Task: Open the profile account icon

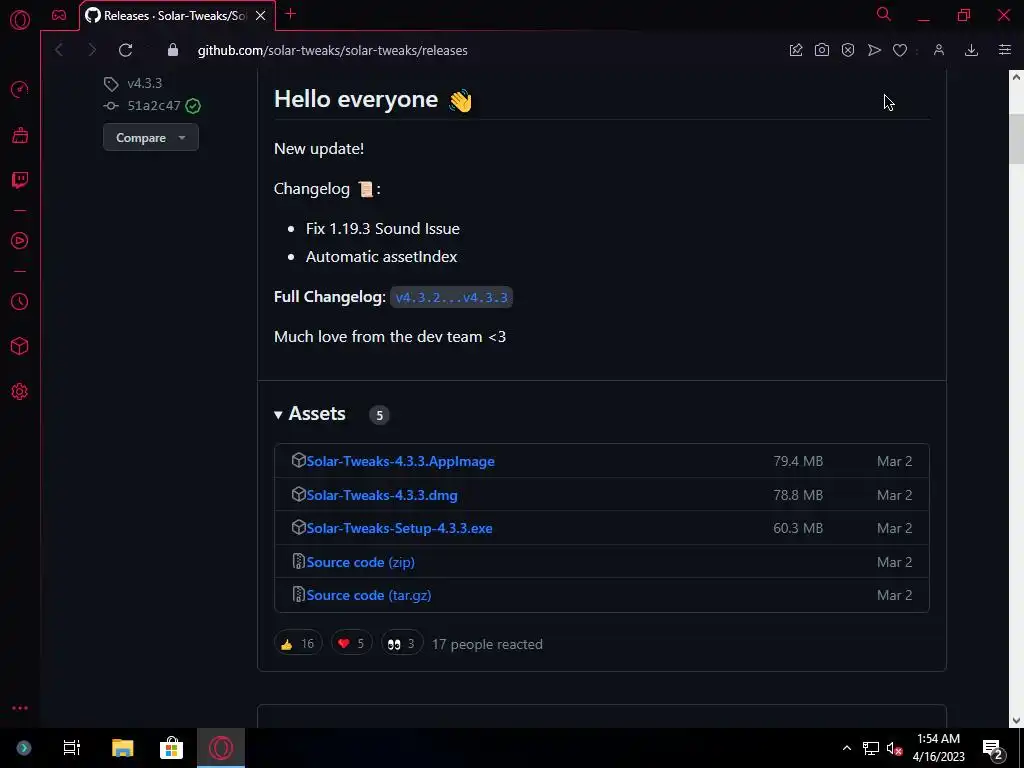Action: point(938,50)
